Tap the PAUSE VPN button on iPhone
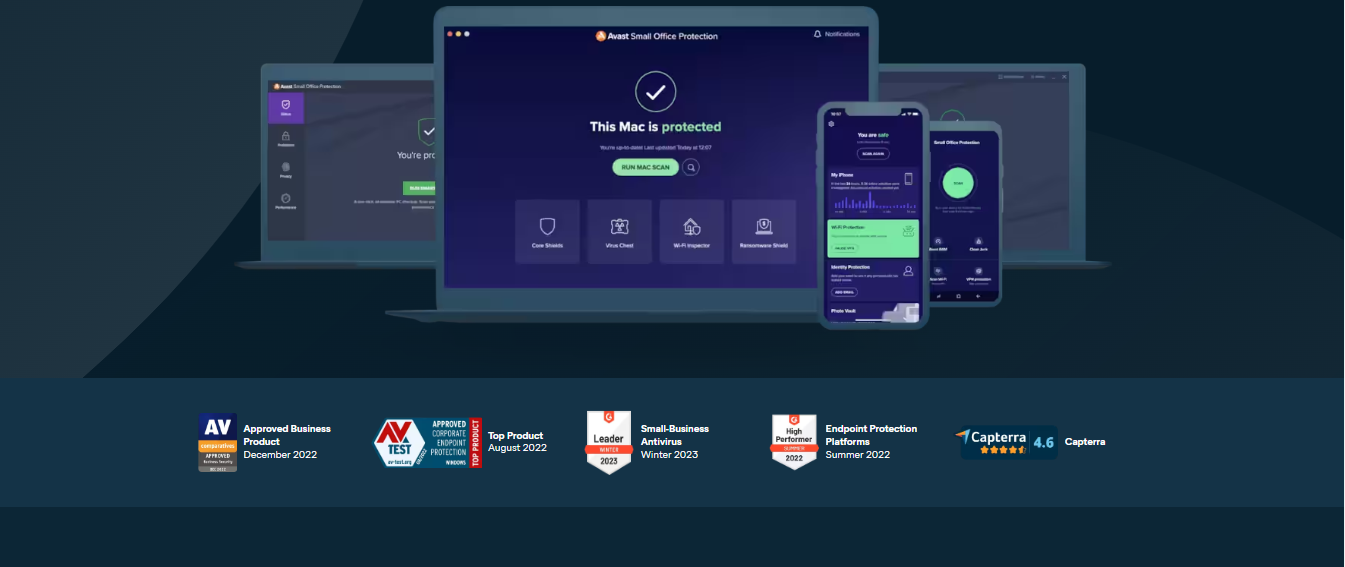Screen dimensions: 1345x567 pyautogui.click(x=845, y=246)
